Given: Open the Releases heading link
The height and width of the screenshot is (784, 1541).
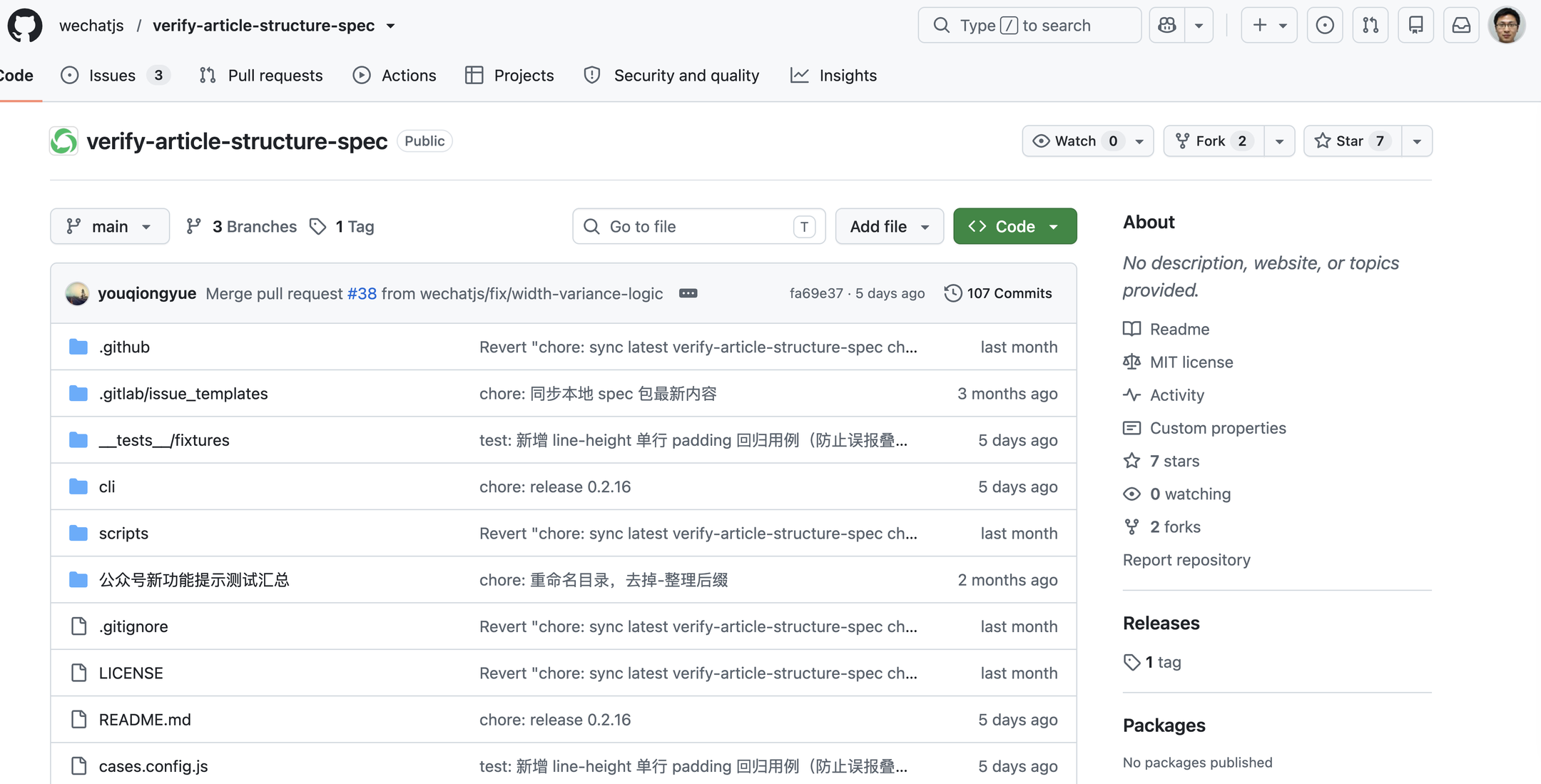Looking at the screenshot, I should tap(1161, 623).
